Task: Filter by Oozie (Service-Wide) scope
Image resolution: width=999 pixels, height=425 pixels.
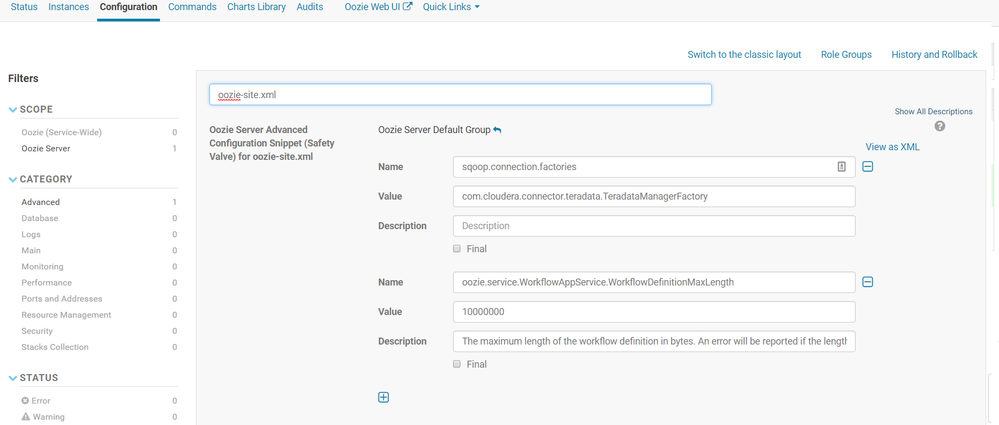Action: (62, 132)
